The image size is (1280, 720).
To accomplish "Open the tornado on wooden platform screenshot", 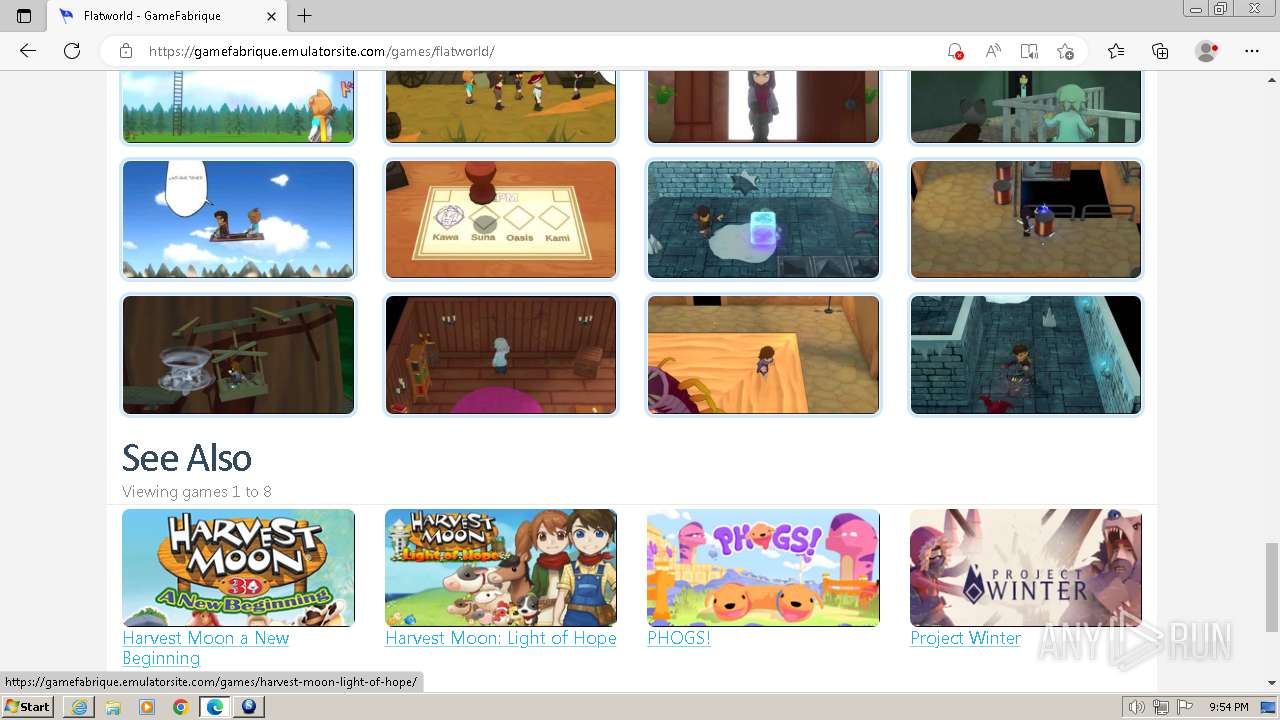I will [238, 354].
